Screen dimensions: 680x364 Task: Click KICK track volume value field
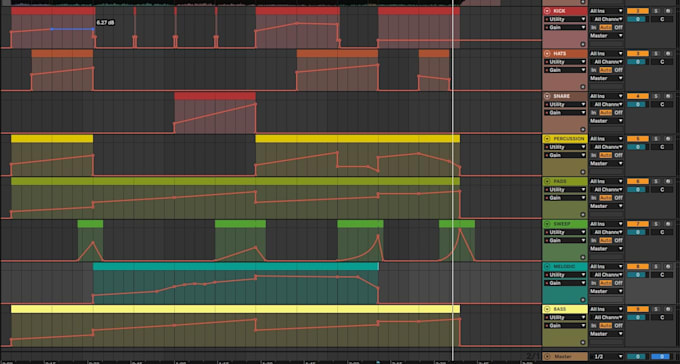638,19
